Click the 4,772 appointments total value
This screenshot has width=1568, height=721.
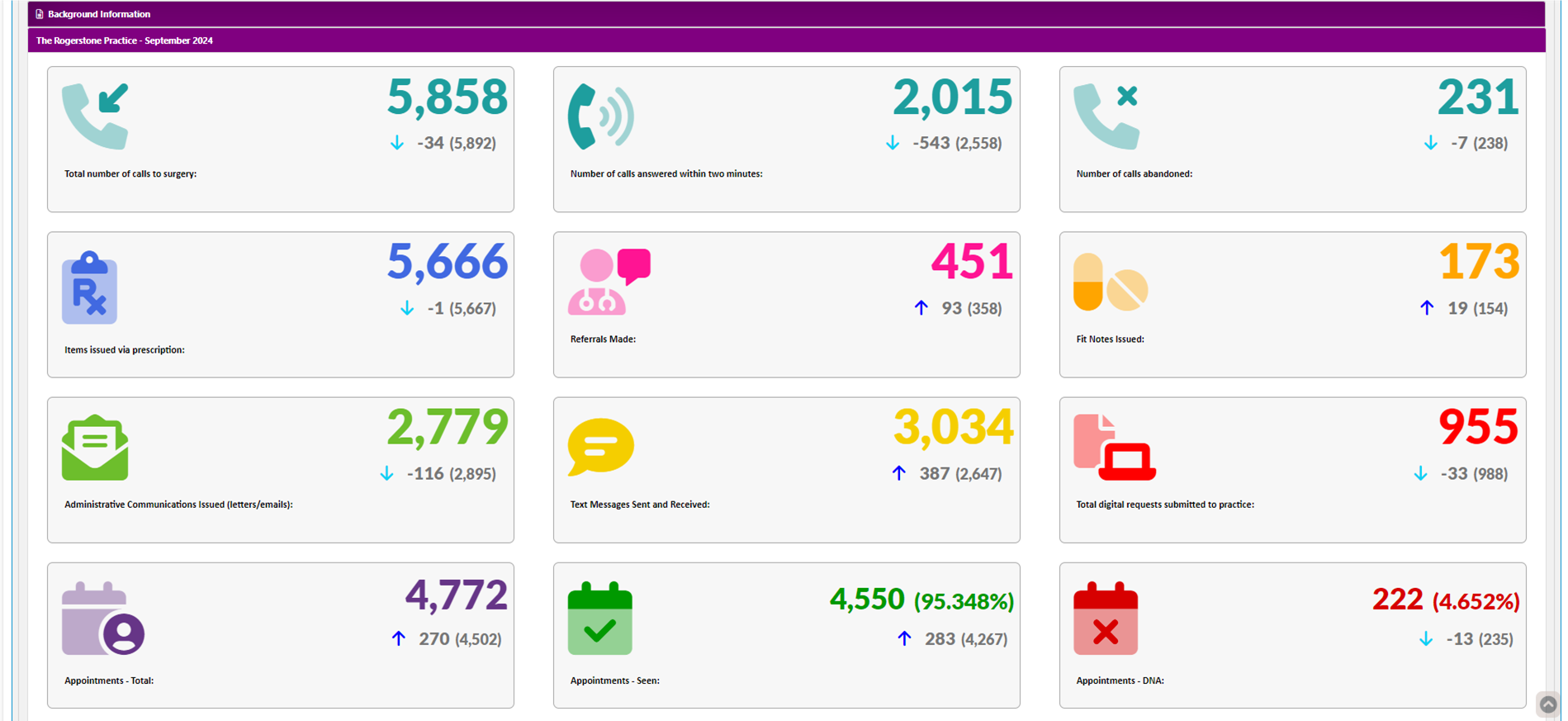(456, 595)
